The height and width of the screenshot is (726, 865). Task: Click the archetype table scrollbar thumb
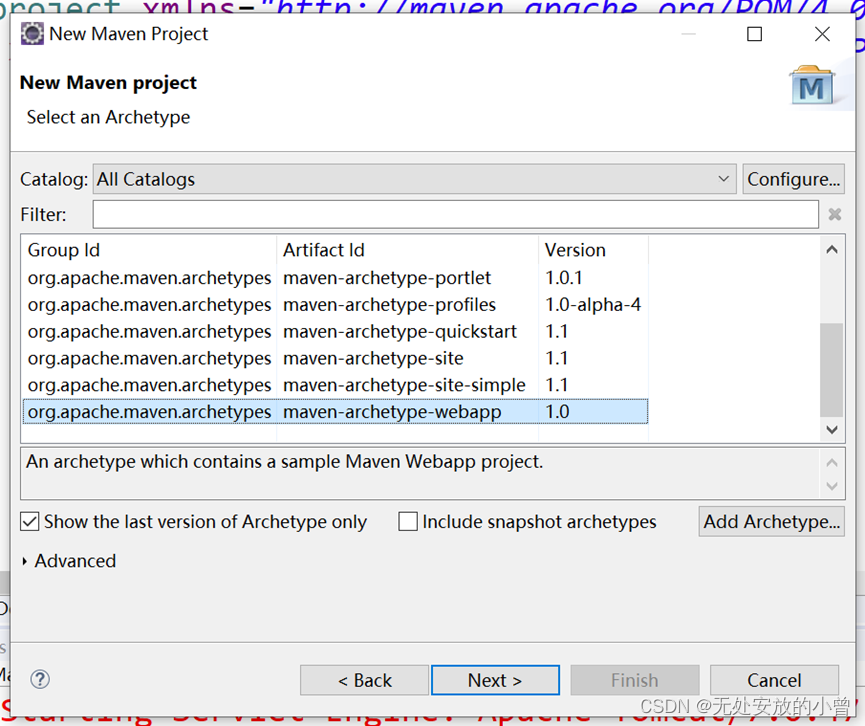831,370
